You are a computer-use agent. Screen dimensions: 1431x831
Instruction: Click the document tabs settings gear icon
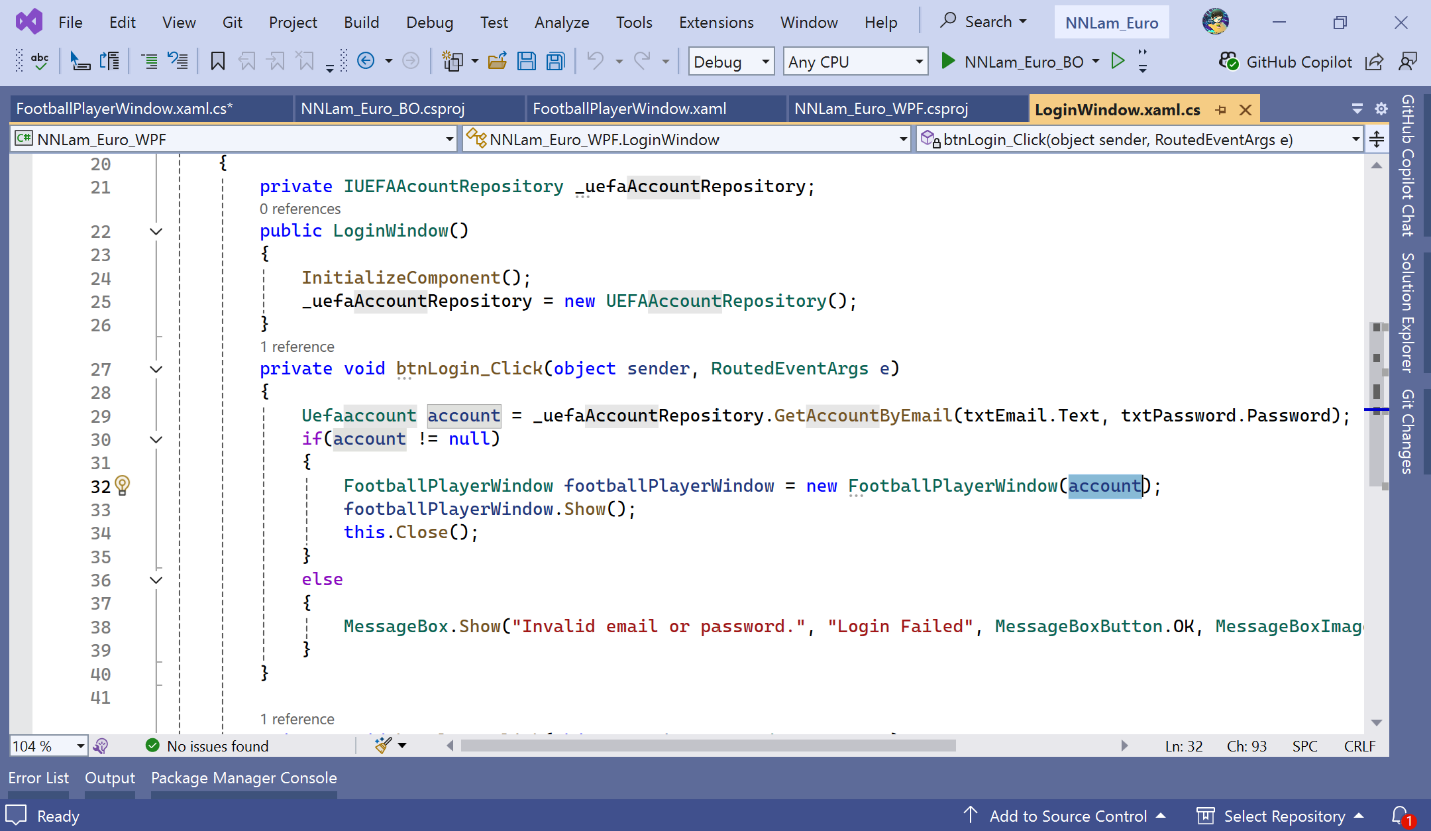(1381, 109)
